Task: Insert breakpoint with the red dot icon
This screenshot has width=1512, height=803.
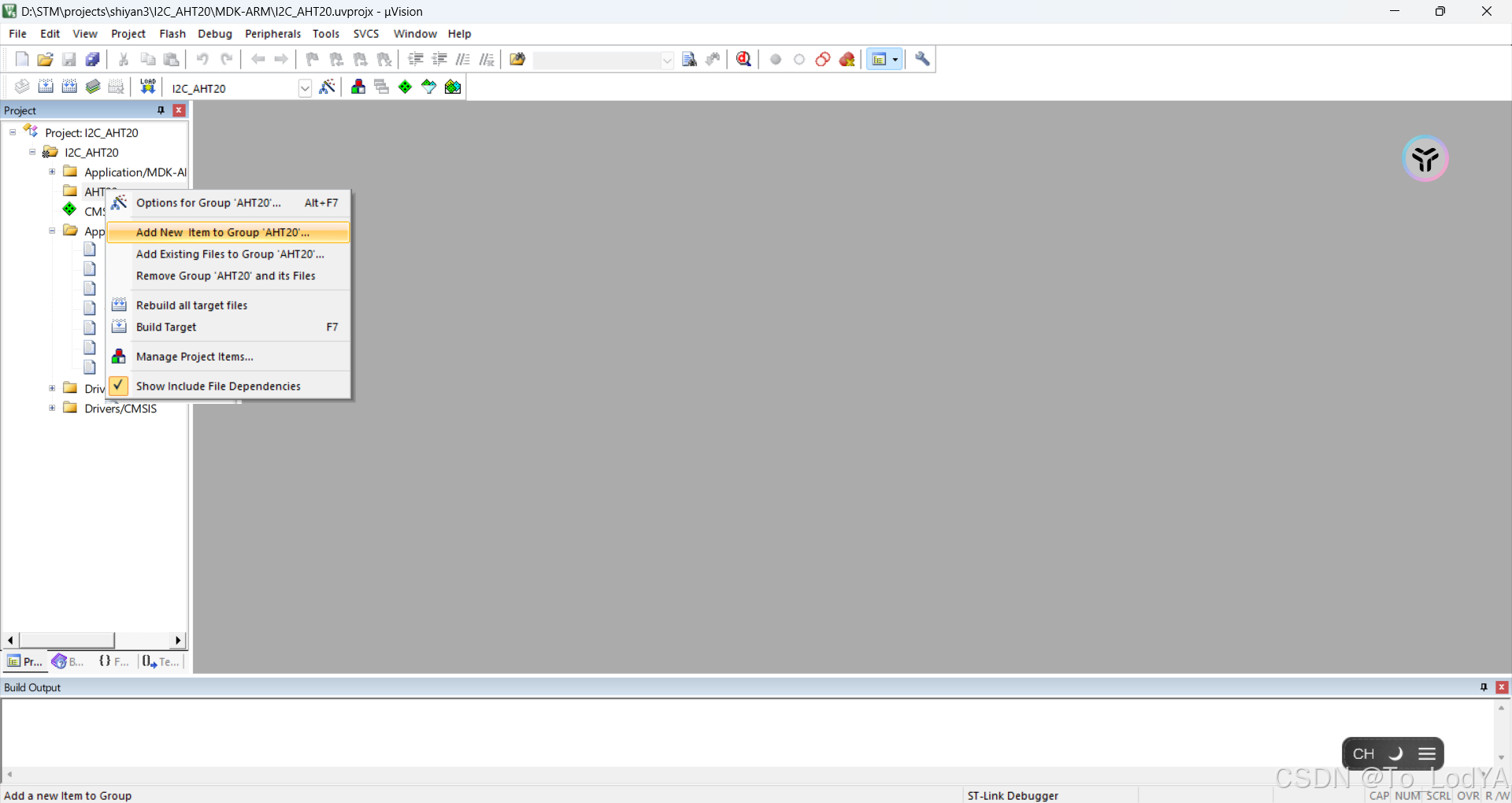Action: pyautogui.click(x=776, y=59)
